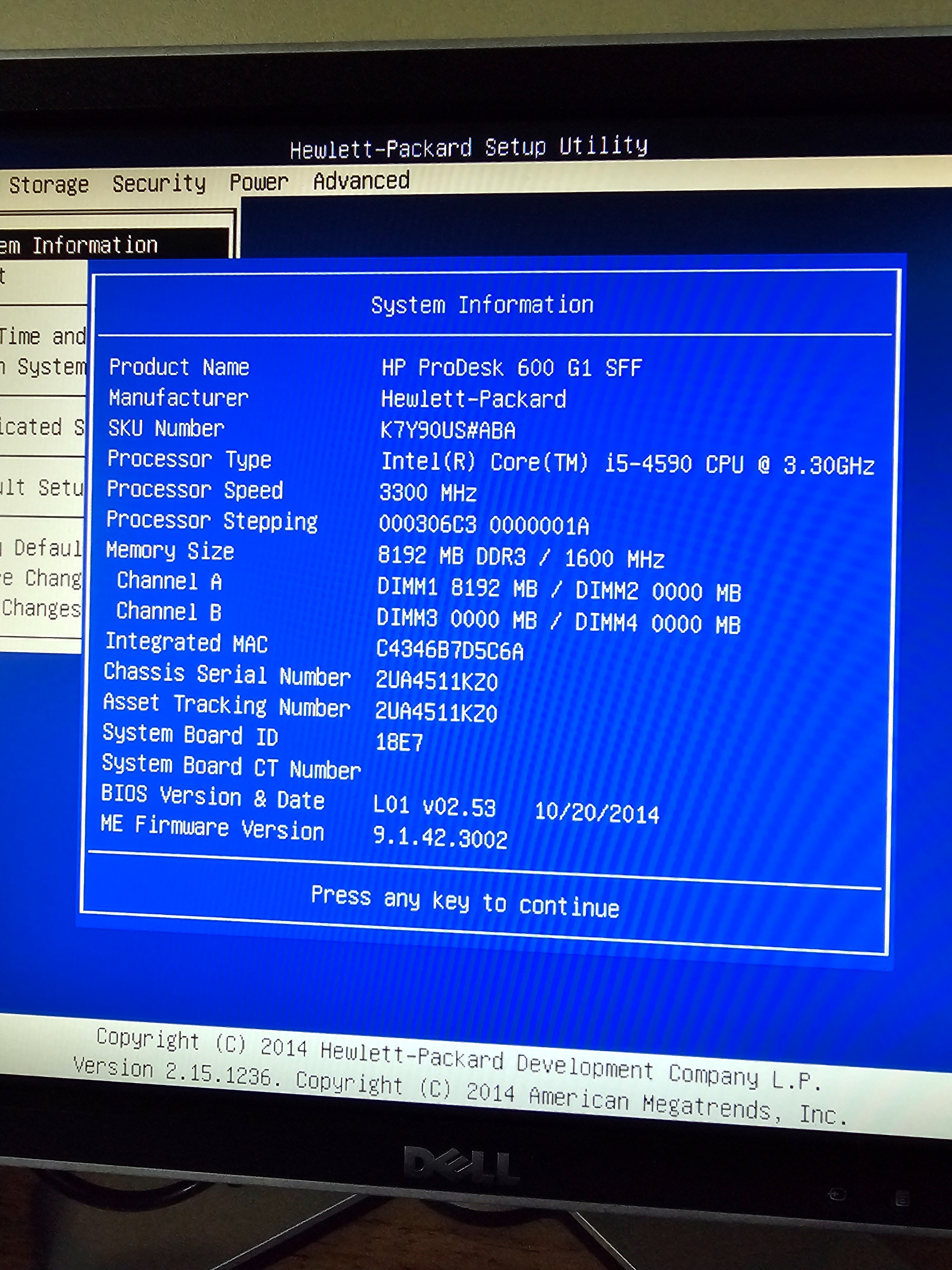Viewport: 952px width, 1270px height.
Task: Click the 'Memory Size' label
Action: [x=171, y=550]
